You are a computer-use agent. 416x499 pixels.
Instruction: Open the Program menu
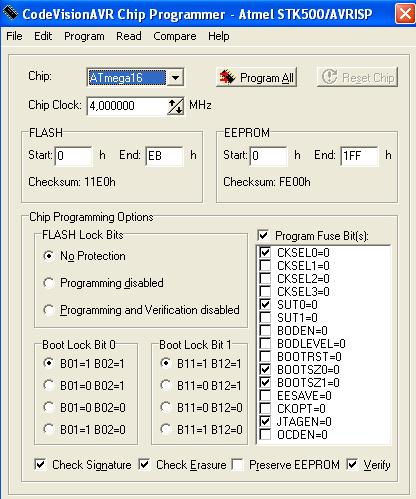[x=84, y=36]
